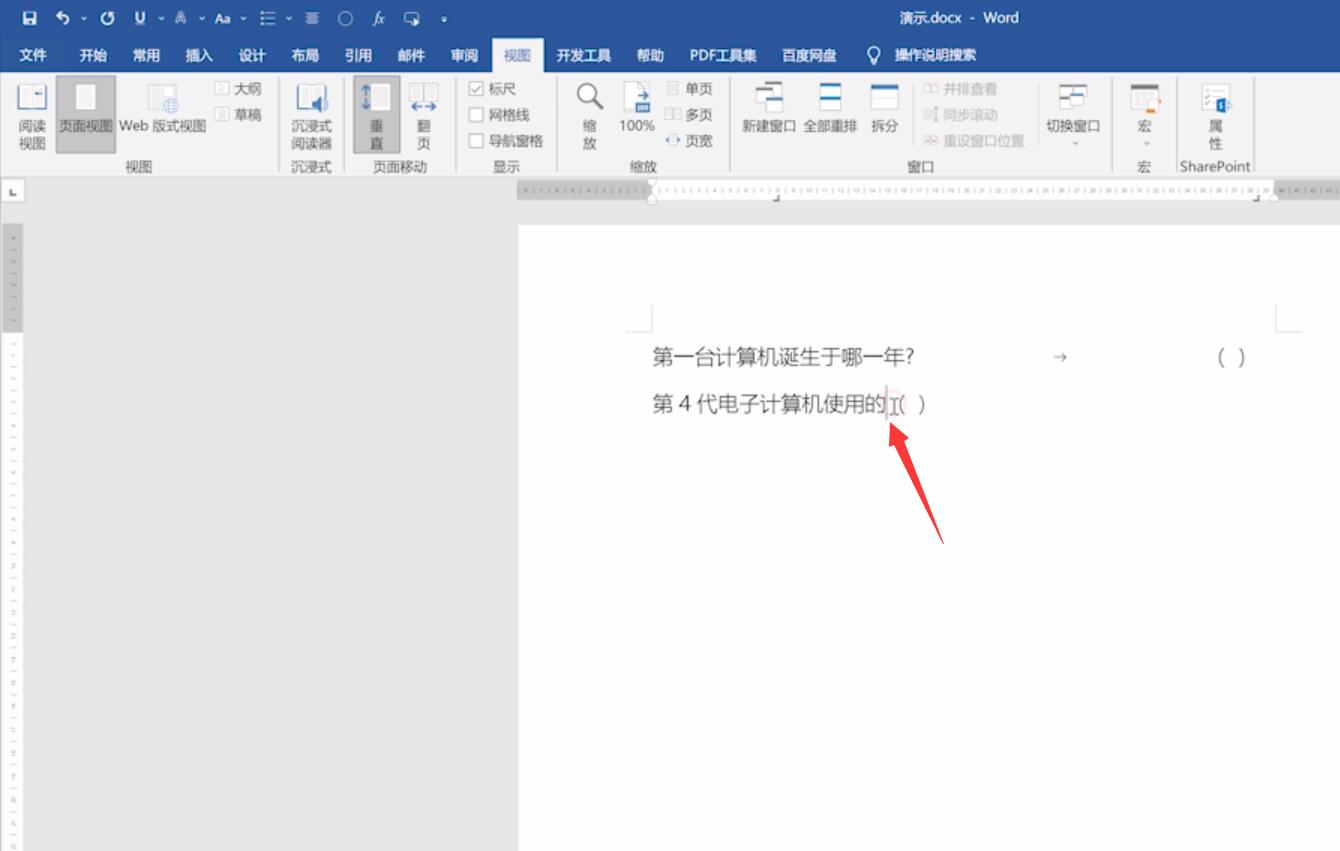
Task: Open the File (文件) tab
Action: 33,55
